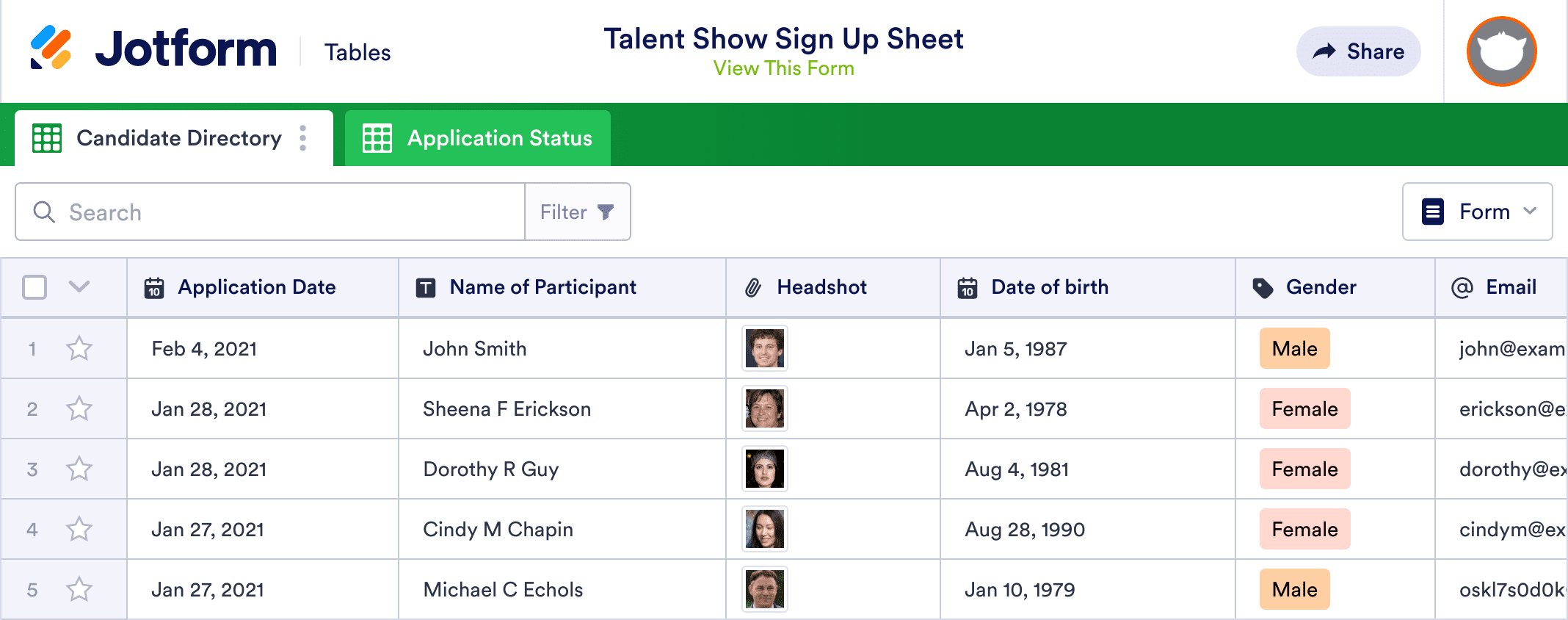Viewport: 1568px width, 620px height.
Task: Open the View This Form link
Action: [783, 68]
